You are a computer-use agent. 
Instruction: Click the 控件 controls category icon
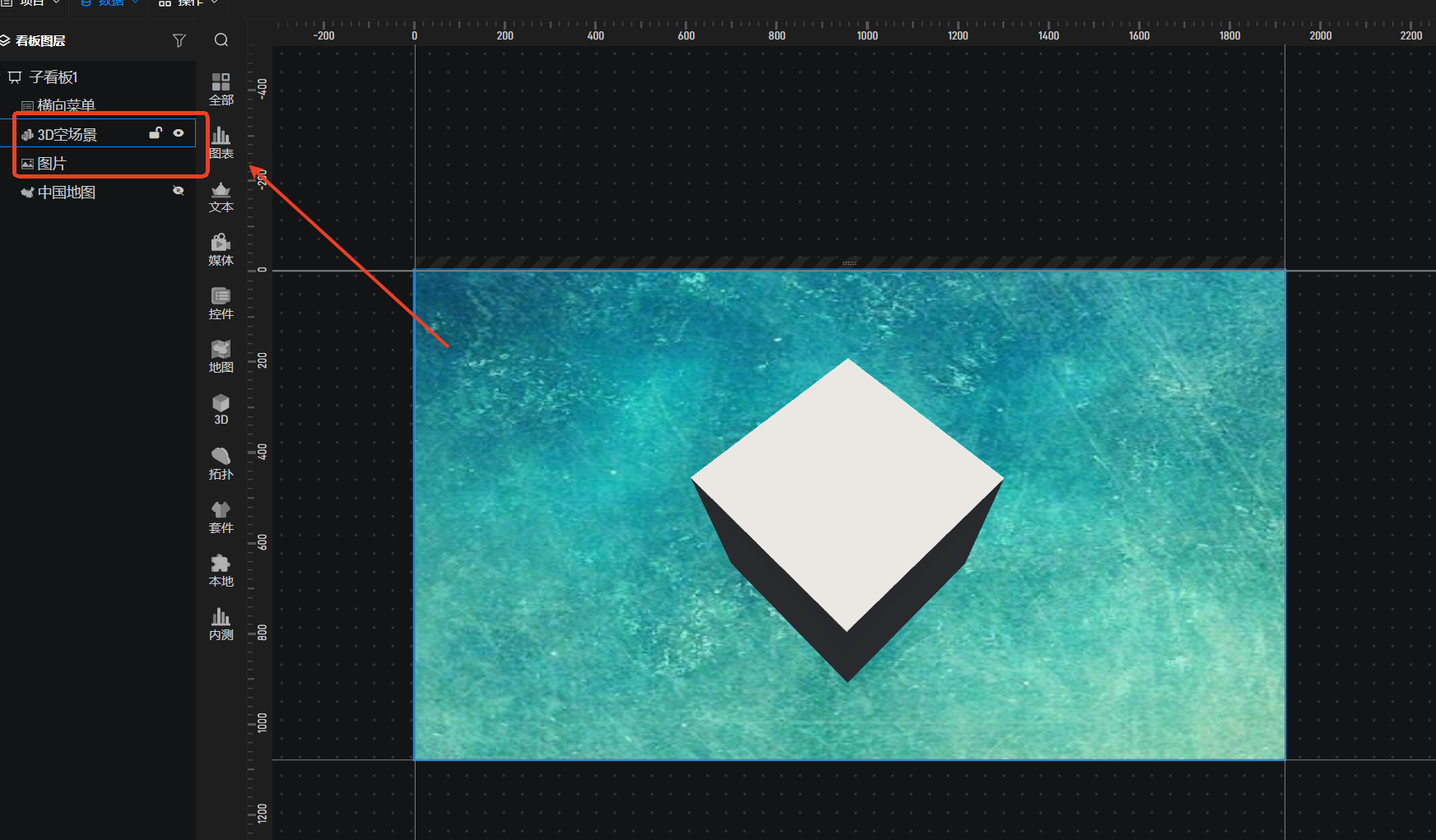(x=221, y=303)
